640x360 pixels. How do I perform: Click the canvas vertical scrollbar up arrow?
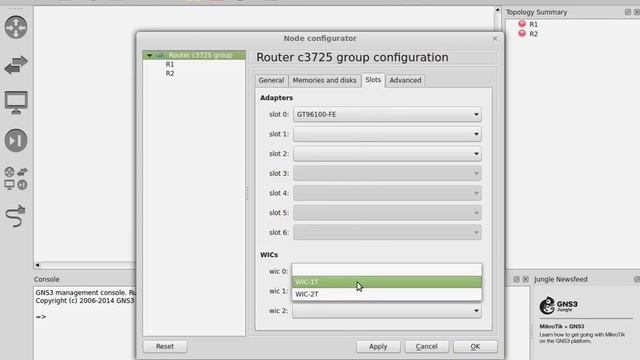498,10
